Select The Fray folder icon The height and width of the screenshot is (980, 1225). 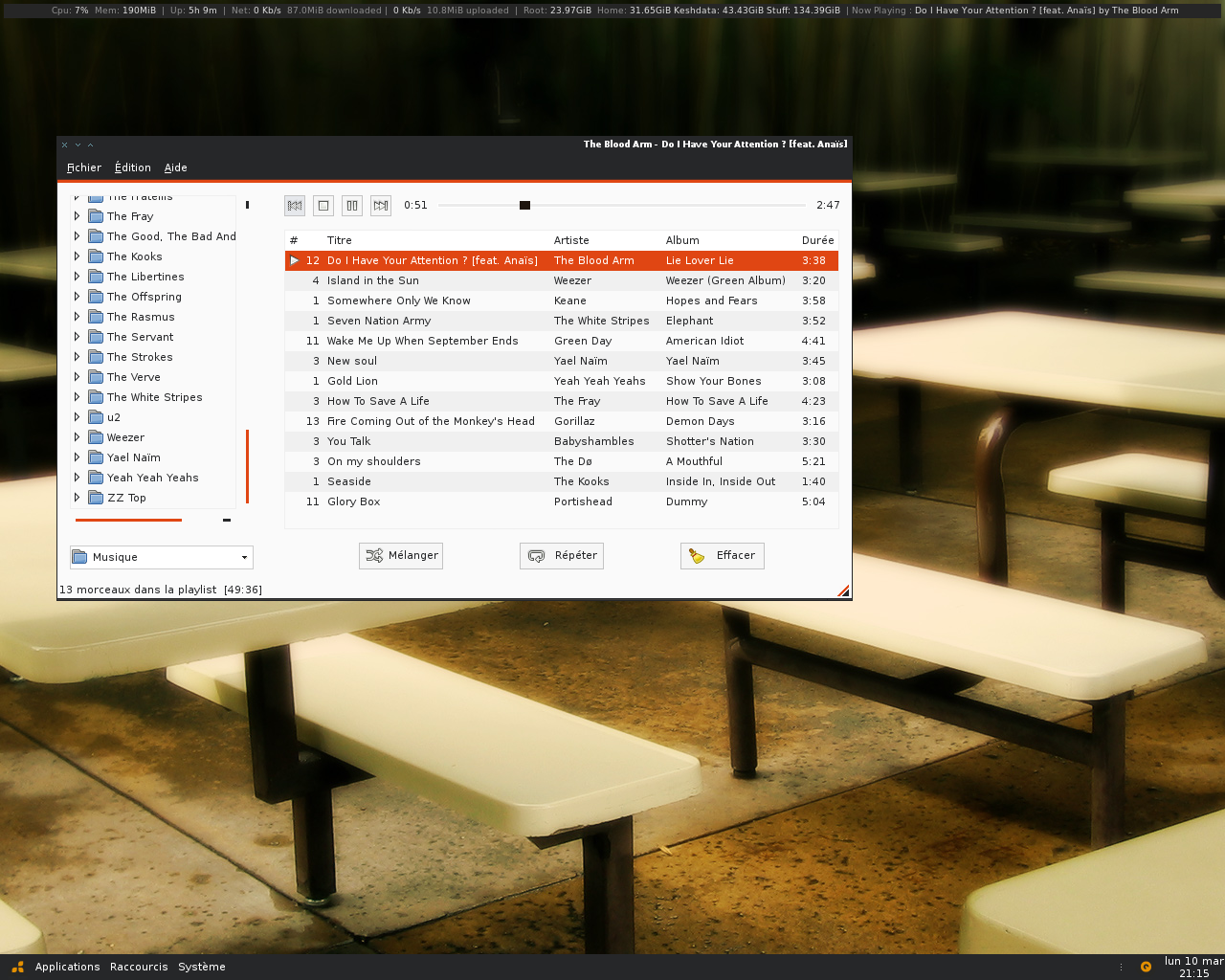[96, 216]
